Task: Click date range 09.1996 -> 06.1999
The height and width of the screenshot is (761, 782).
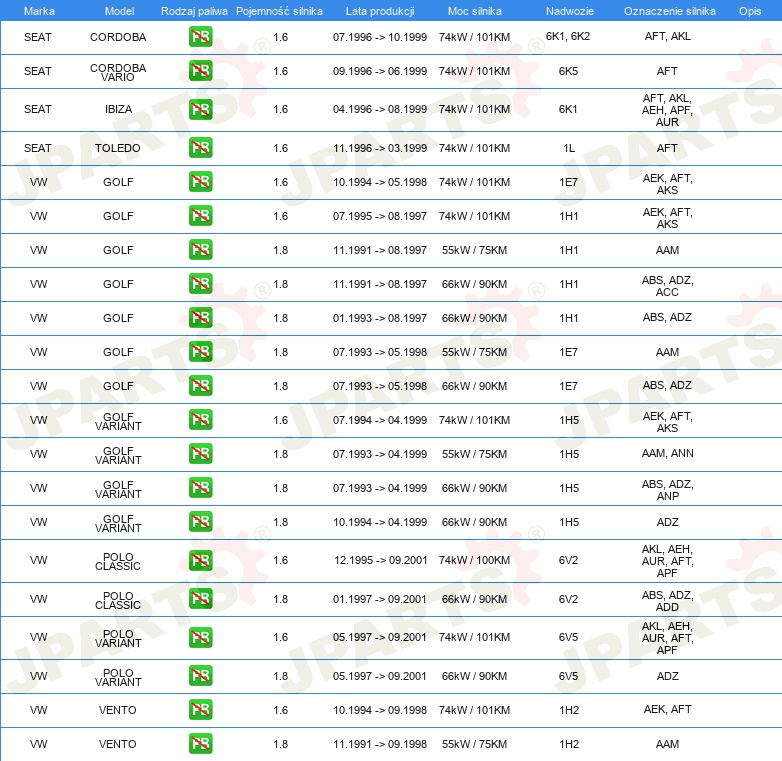Action: [x=380, y=71]
